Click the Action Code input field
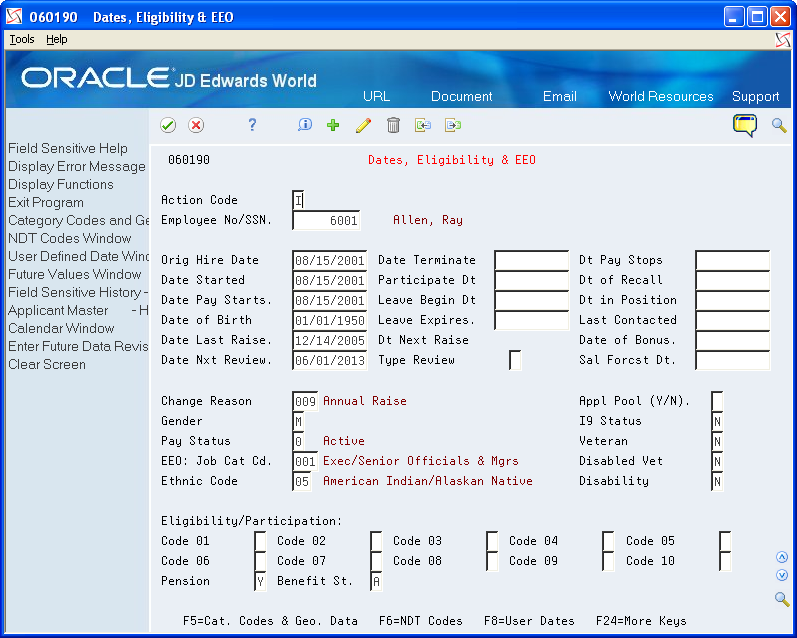The width and height of the screenshot is (797, 638). [x=298, y=200]
